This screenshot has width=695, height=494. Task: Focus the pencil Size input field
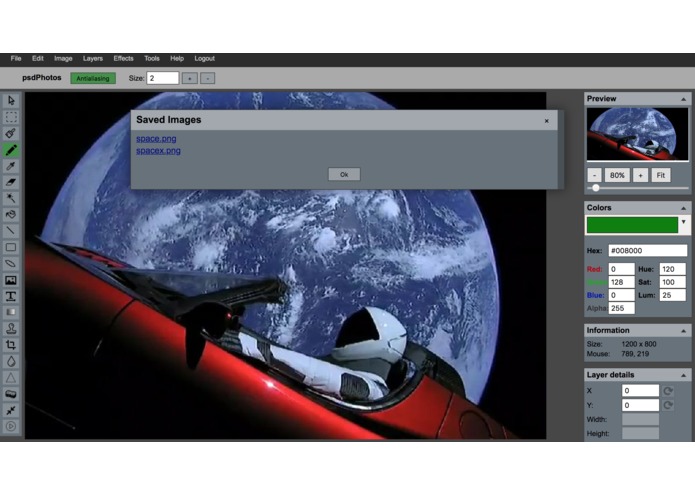tap(163, 78)
